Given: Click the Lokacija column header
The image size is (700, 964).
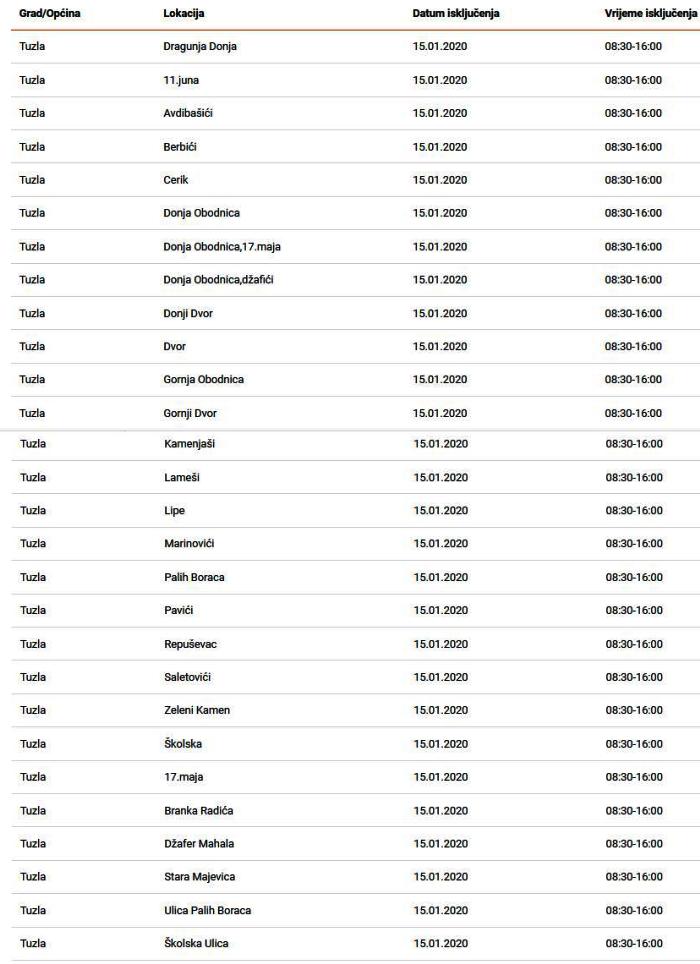Looking at the screenshot, I should point(184,14).
